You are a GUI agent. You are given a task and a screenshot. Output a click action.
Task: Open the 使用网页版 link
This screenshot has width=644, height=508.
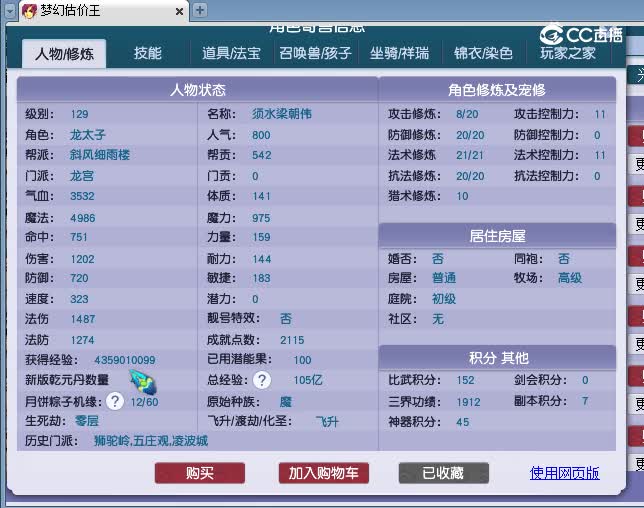click(564, 473)
